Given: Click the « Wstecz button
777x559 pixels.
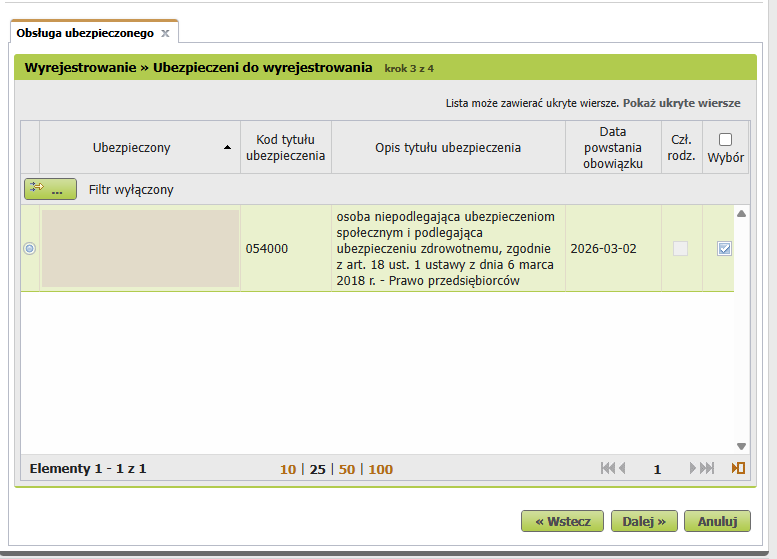Looking at the screenshot, I should pyautogui.click(x=562, y=521).
